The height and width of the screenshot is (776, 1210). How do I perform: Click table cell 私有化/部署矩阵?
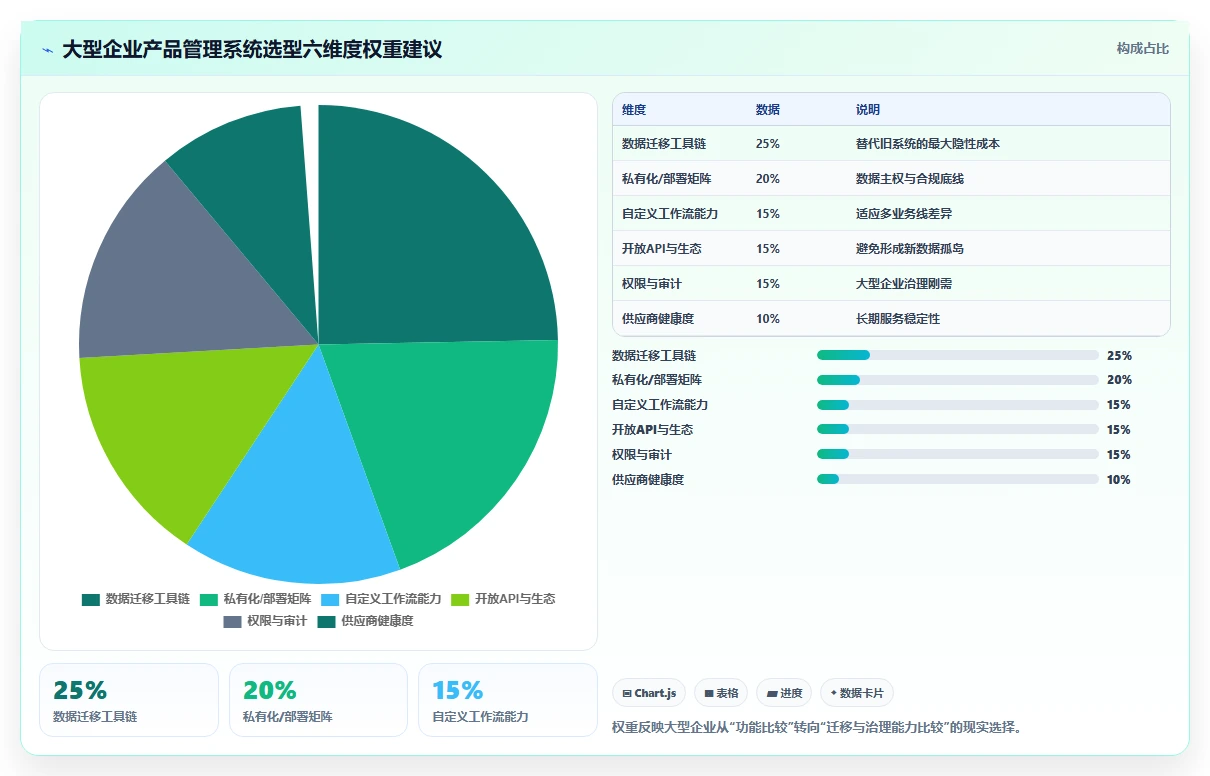[665, 179]
